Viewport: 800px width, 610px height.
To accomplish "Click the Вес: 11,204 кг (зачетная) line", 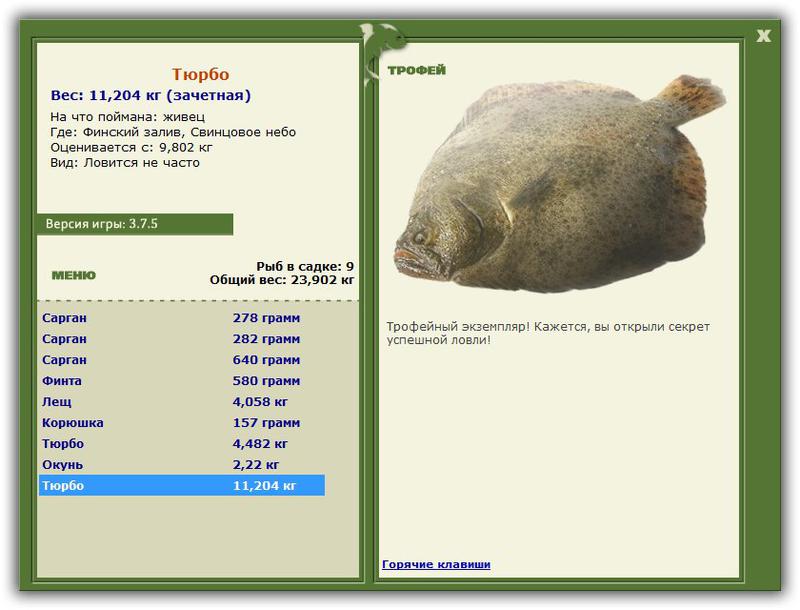I will 151,95.
